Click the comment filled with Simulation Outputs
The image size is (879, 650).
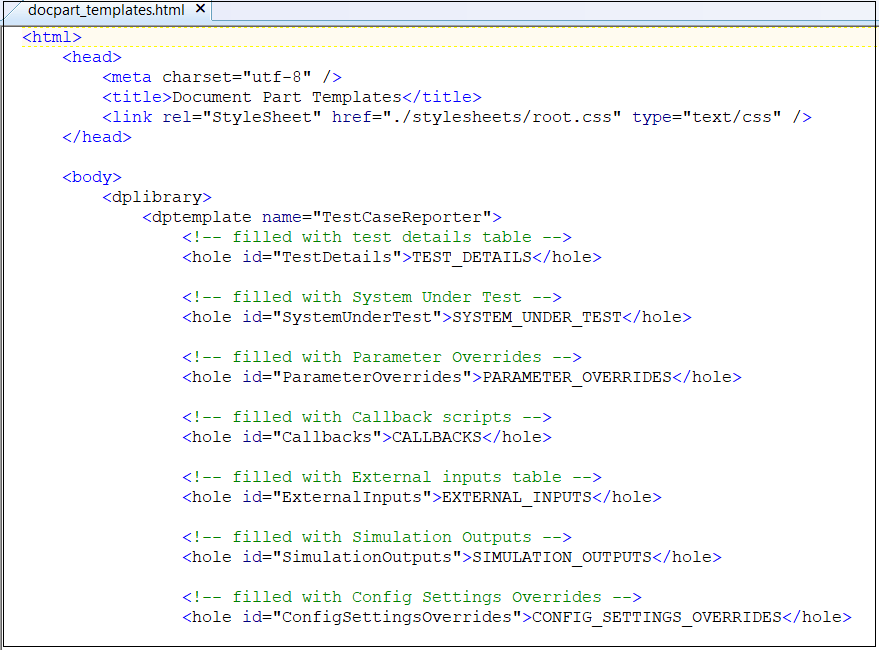377,537
